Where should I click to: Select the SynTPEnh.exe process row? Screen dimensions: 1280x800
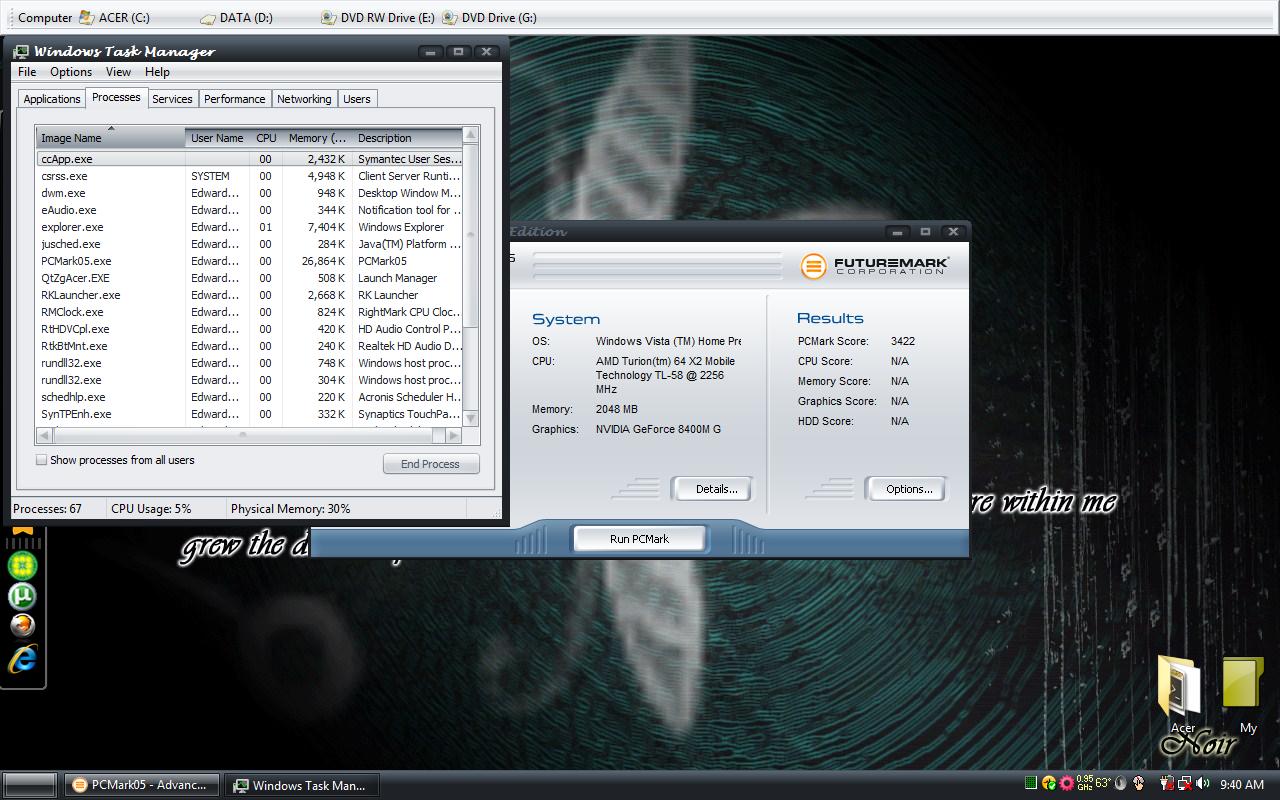point(250,414)
